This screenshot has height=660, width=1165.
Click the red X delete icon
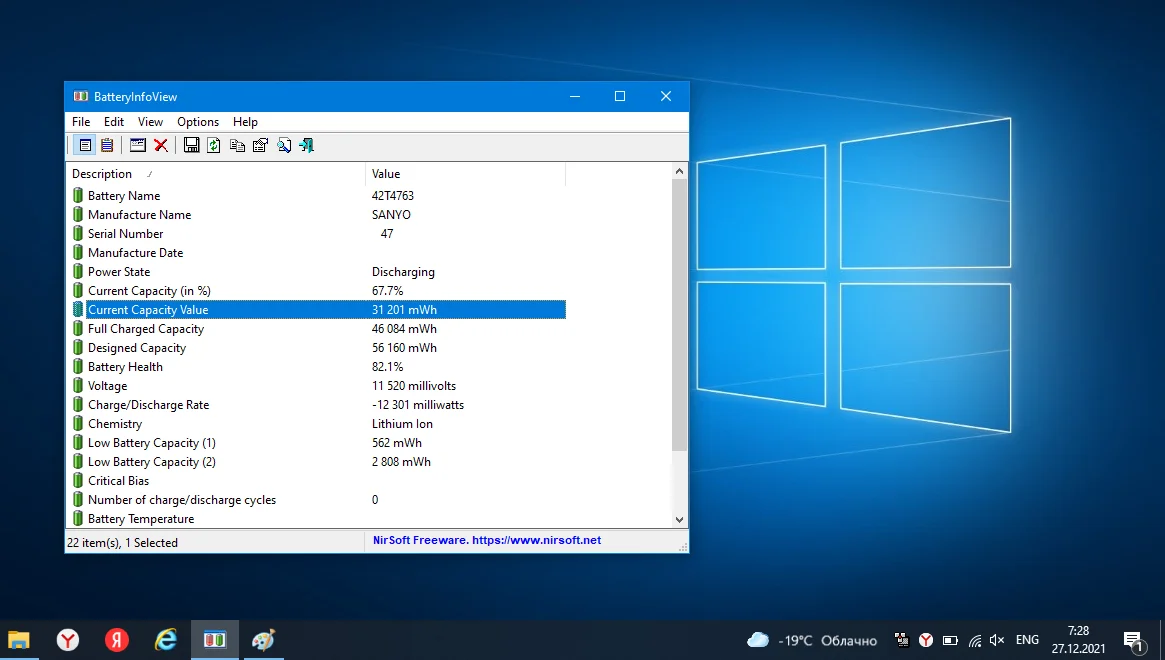(160, 145)
